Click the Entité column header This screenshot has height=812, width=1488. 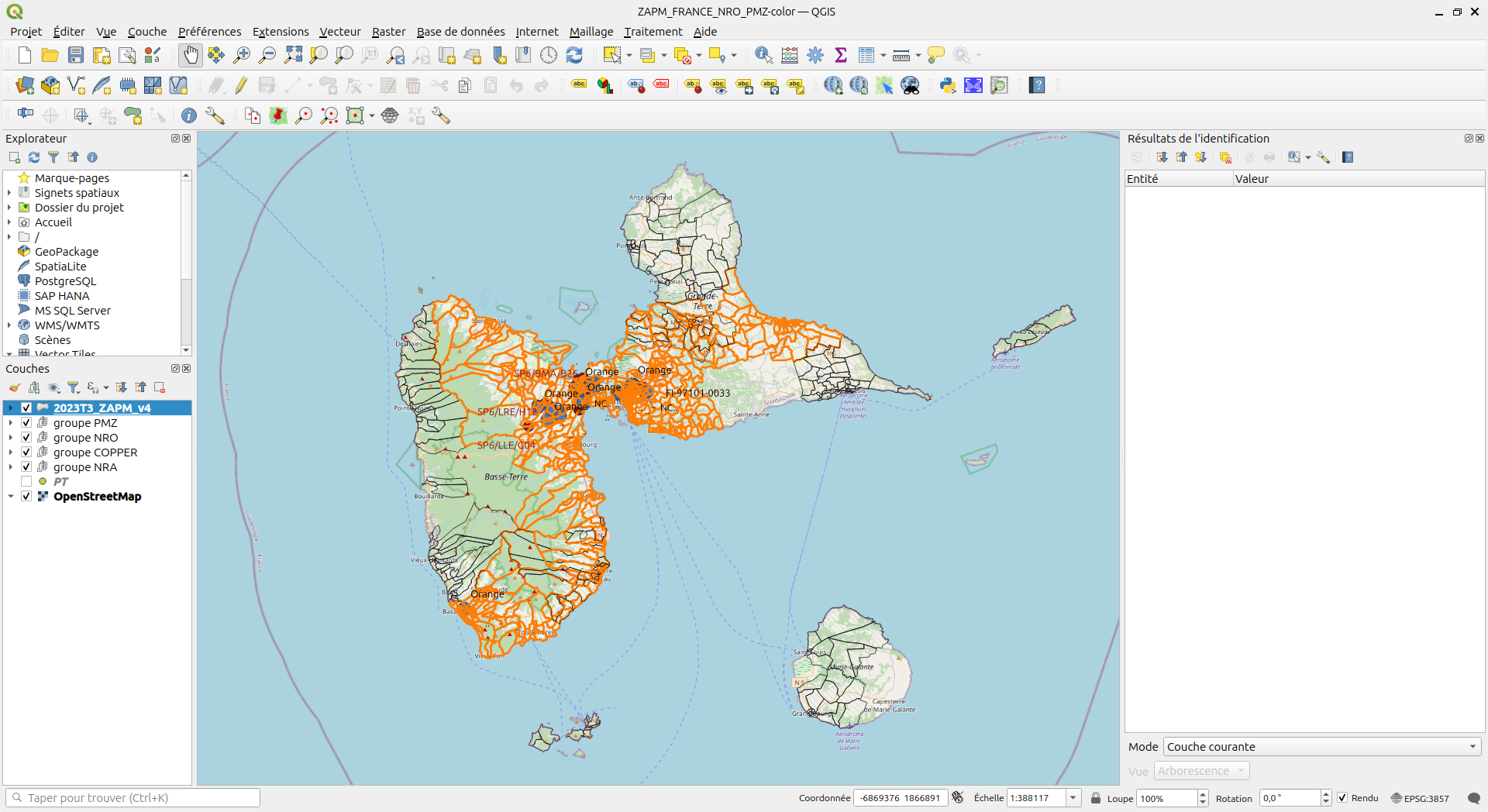pyautogui.click(x=1179, y=179)
